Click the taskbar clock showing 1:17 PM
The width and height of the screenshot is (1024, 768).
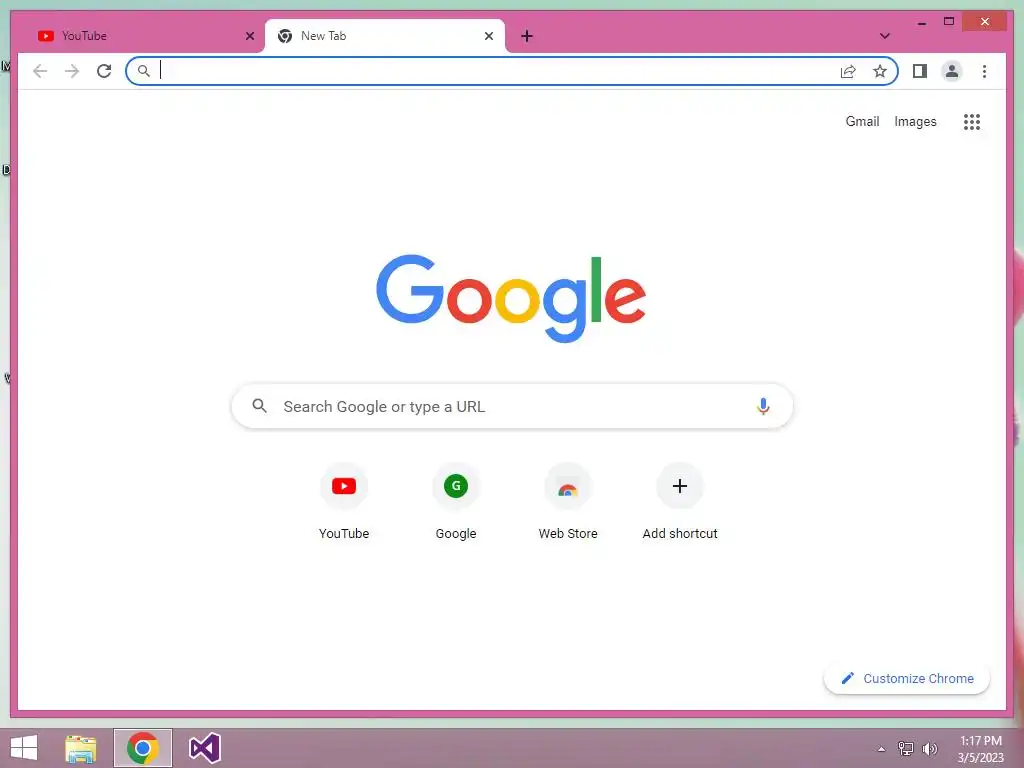980,749
